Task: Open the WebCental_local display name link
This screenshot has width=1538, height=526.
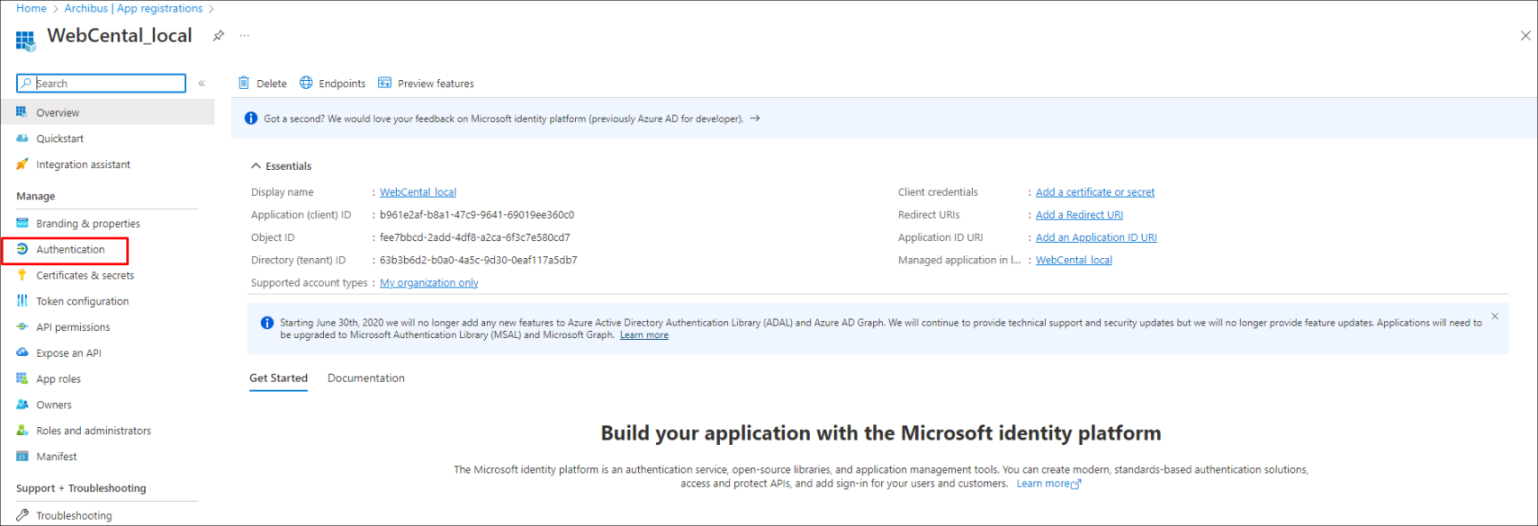Action: [418, 192]
